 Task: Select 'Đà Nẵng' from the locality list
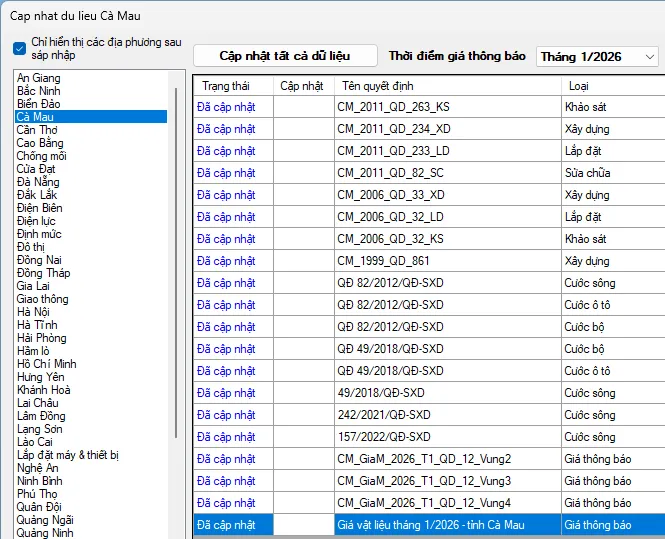click(38, 182)
